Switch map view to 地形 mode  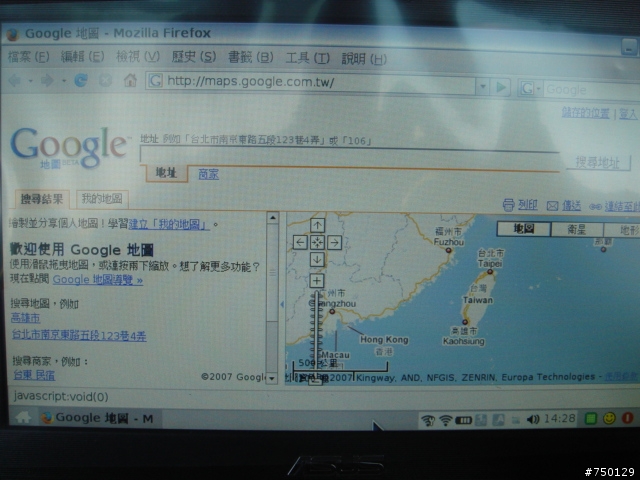pyautogui.click(x=622, y=230)
